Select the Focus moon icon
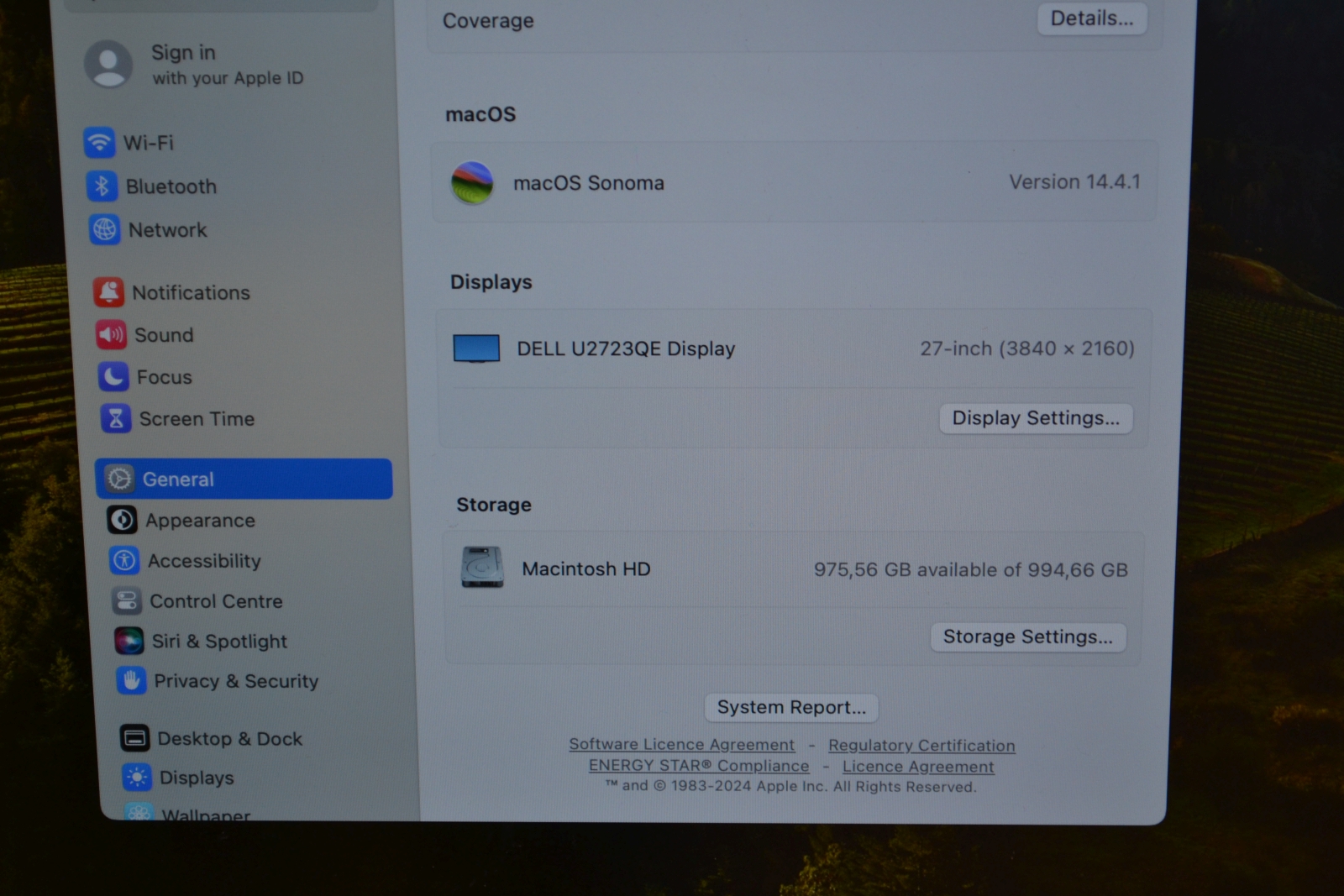Image resolution: width=1344 pixels, height=896 pixels. click(x=113, y=377)
